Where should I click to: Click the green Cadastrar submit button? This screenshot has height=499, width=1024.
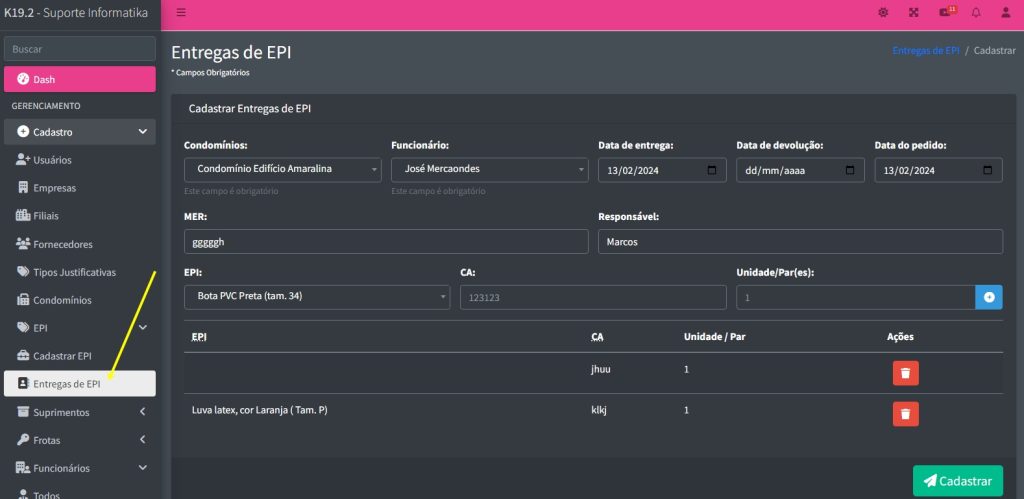click(957, 480)
